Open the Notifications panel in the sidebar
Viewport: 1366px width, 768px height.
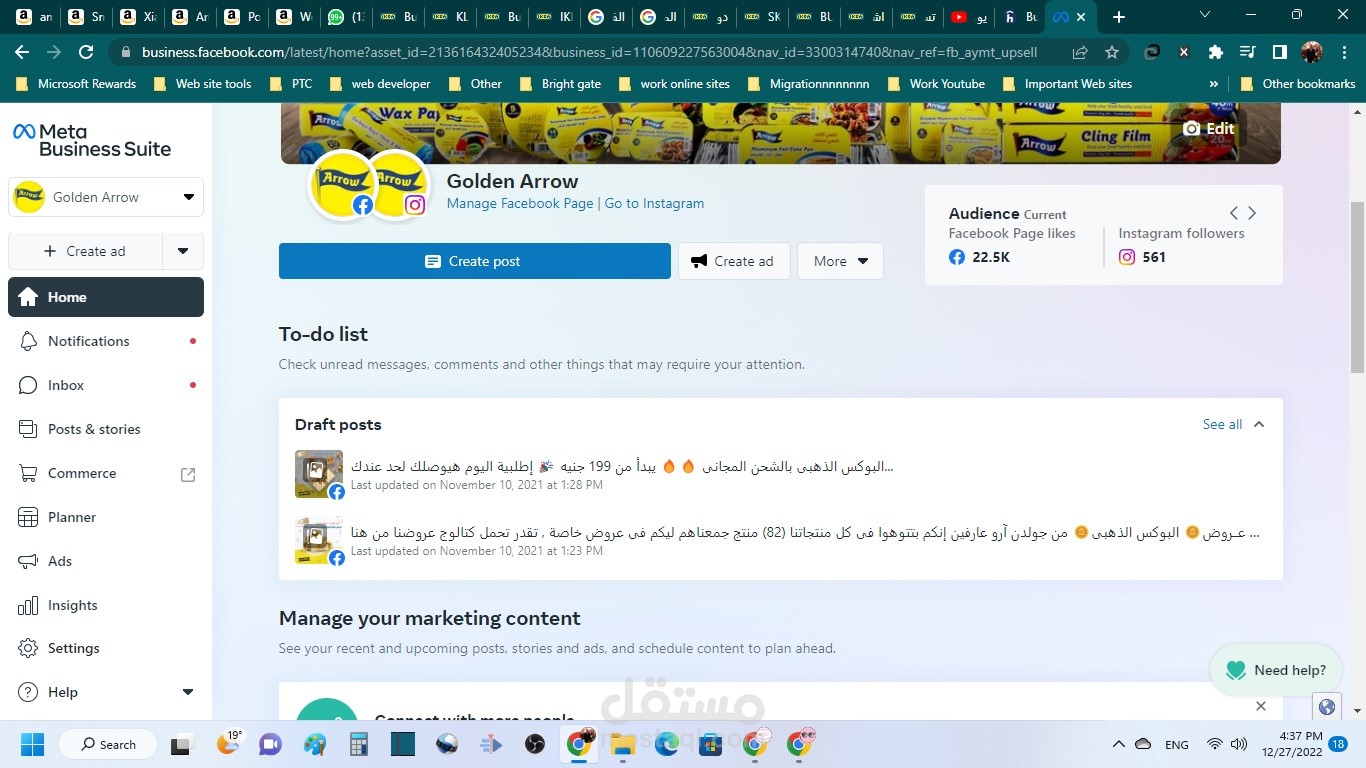coord(88,341)
